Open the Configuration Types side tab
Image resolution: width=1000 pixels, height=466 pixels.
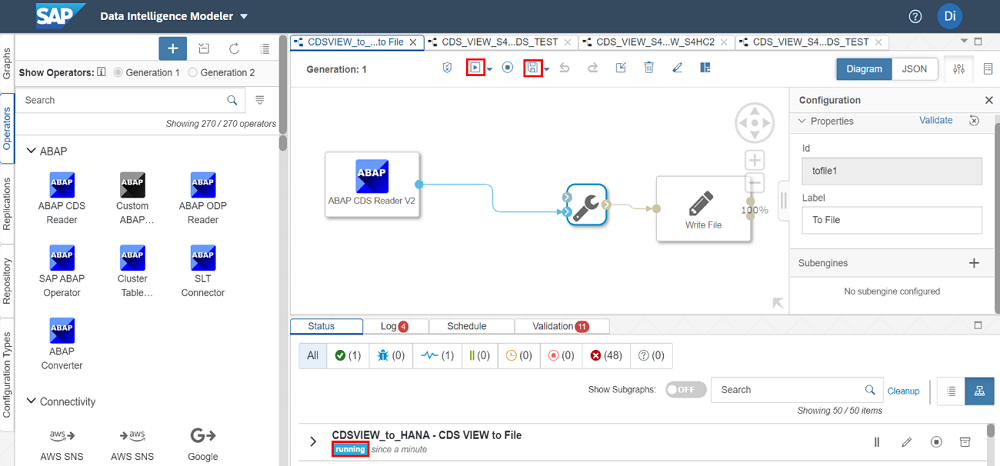click(x=6, y=374)
